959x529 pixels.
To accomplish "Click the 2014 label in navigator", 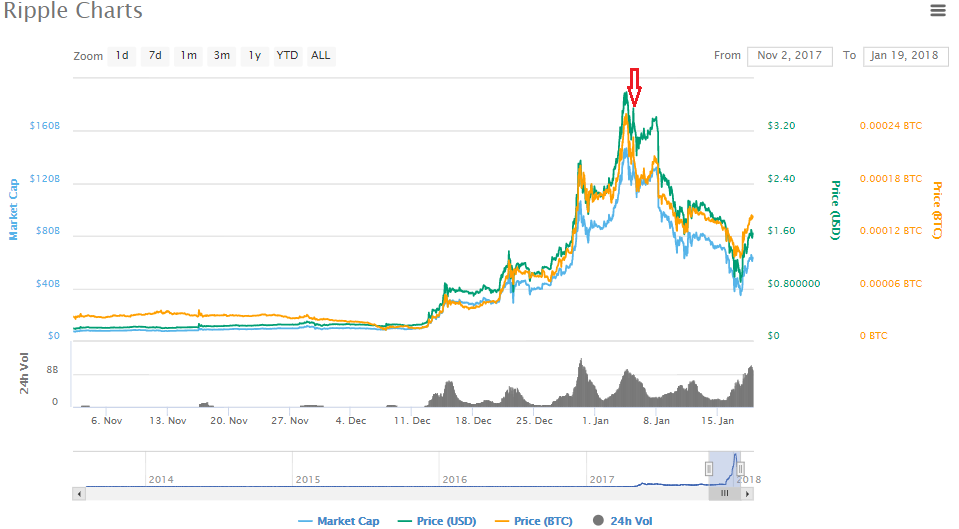I will click(161, 479).
